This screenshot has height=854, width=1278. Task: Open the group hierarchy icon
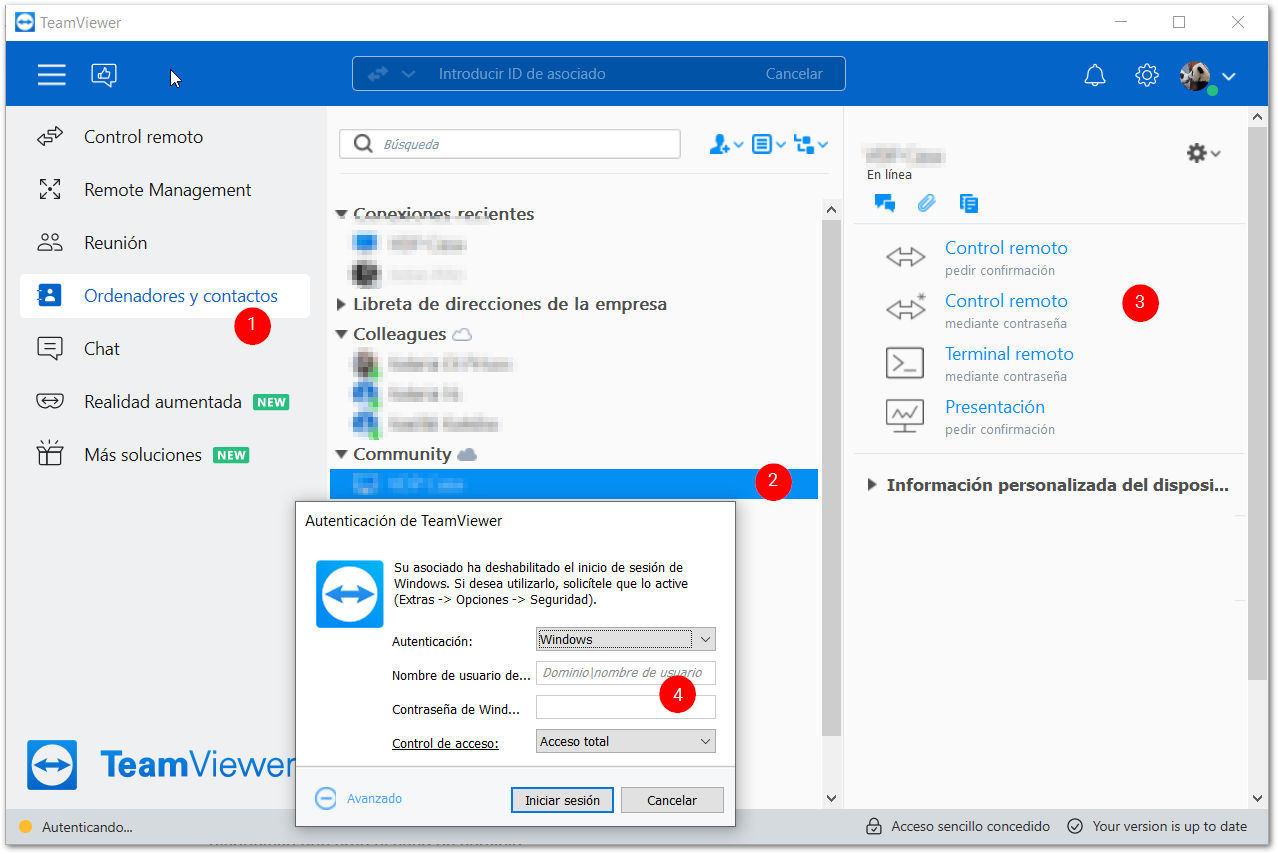pos(805,145)
